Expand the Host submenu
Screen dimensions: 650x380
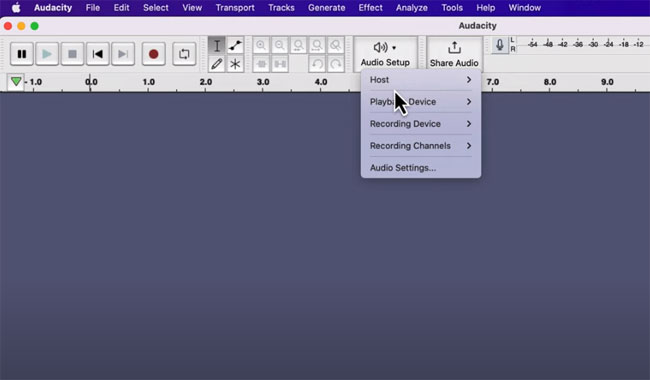(x=421, y=80)
